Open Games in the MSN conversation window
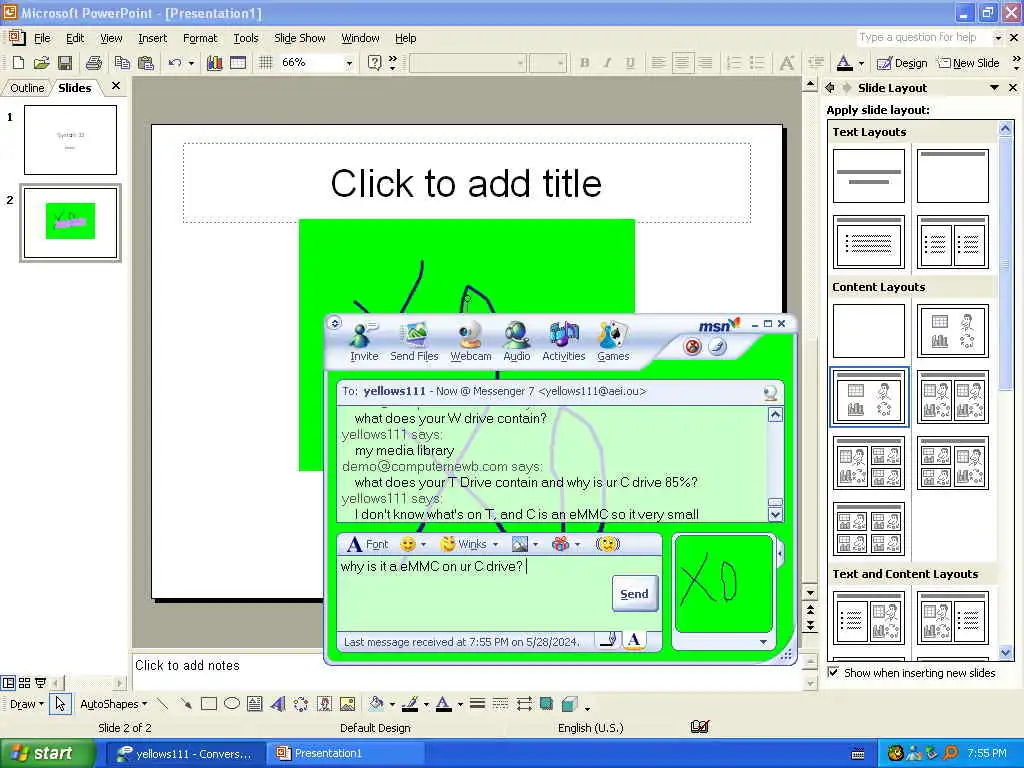The width and height of the screenshot is (1024, 768). [x=613, y=342]
